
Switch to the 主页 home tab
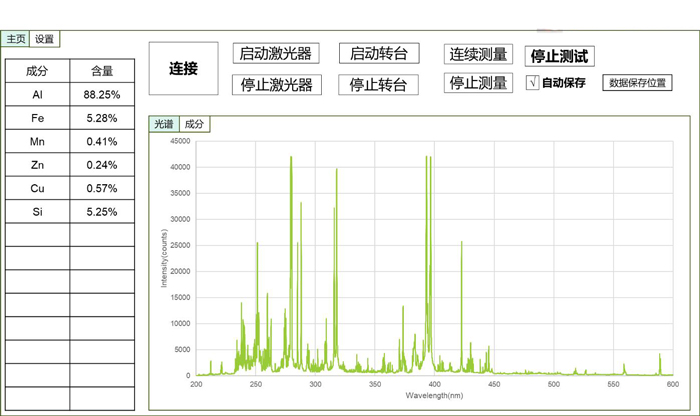16,39
